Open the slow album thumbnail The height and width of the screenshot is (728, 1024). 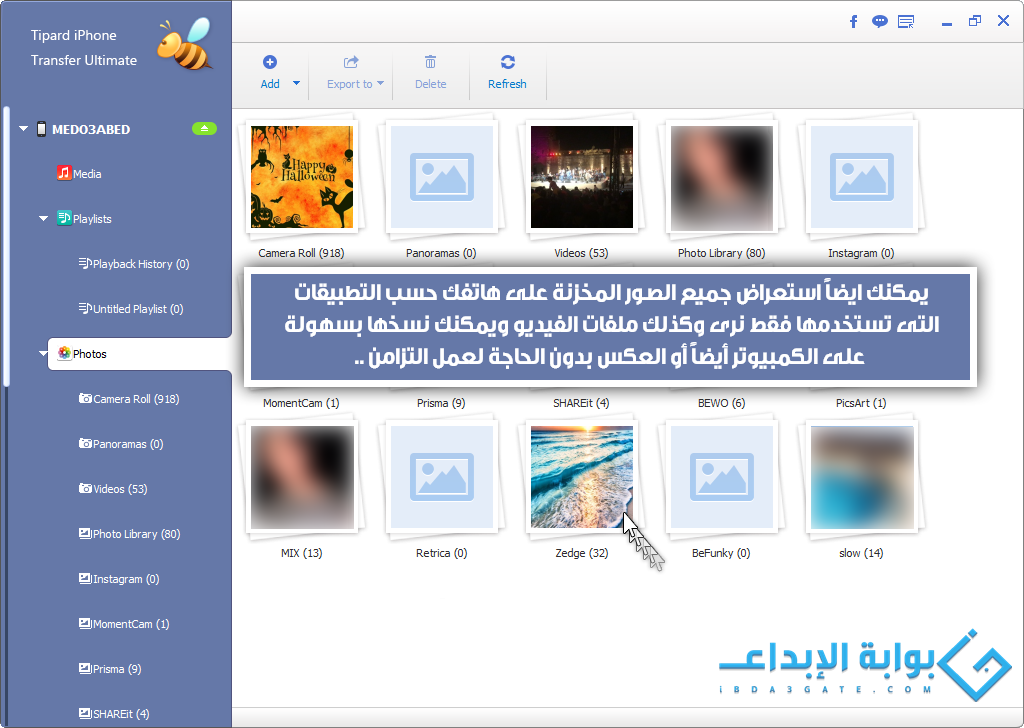(862, 477)
